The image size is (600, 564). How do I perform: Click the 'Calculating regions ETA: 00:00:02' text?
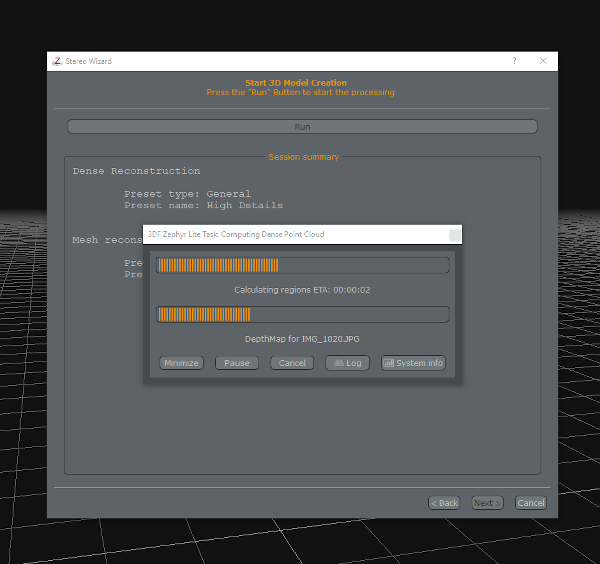tap(302, 290)
